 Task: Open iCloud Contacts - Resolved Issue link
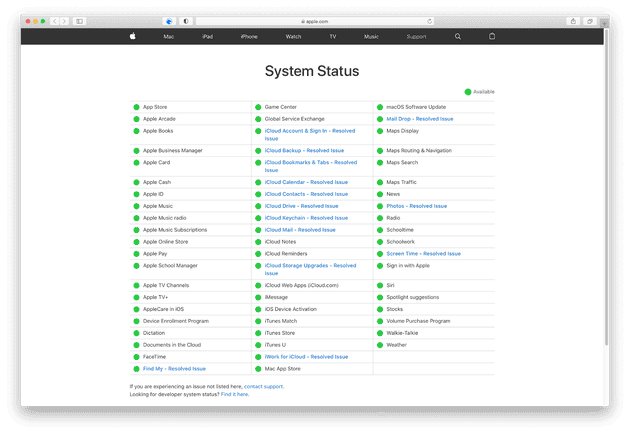click(306, 194)
